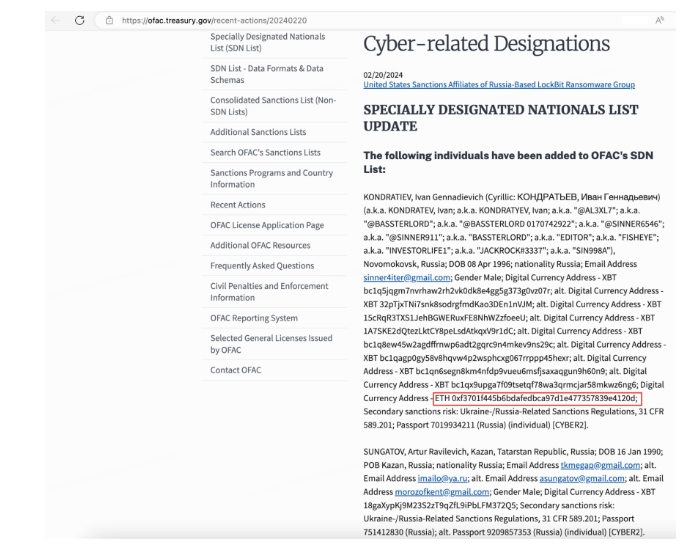Click the asungatov@gmail.com email link
The width and height of the screenshot is (697, 545).
[582, 479]
